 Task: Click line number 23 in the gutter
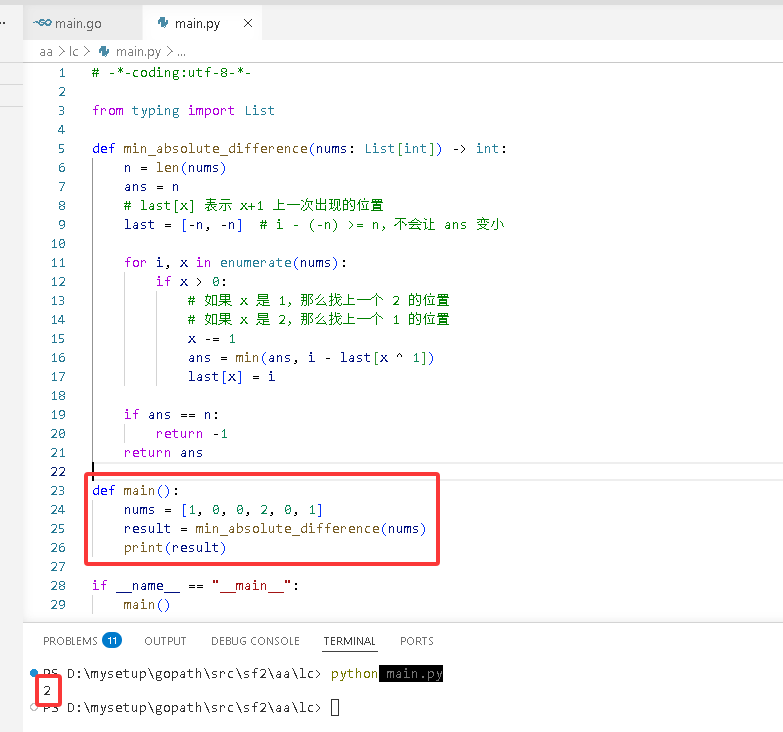tap(58, 491)
